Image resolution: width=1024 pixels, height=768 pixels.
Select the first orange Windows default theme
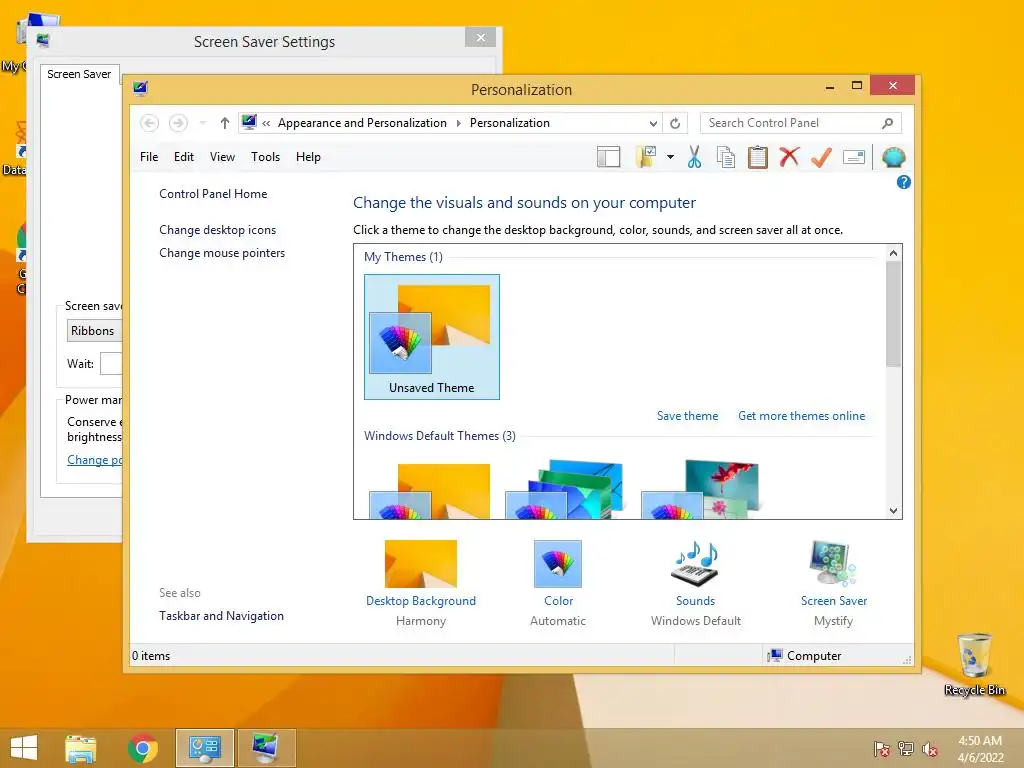430,490
